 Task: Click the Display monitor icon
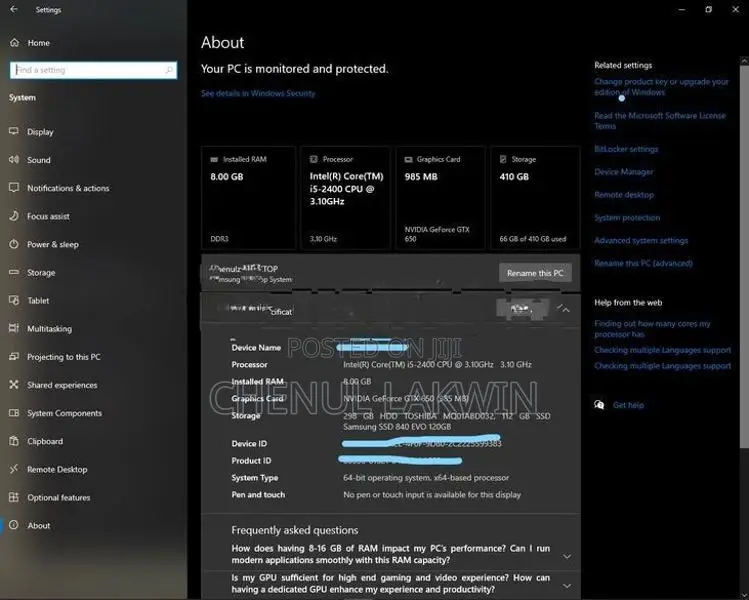[x=14, y=131]
